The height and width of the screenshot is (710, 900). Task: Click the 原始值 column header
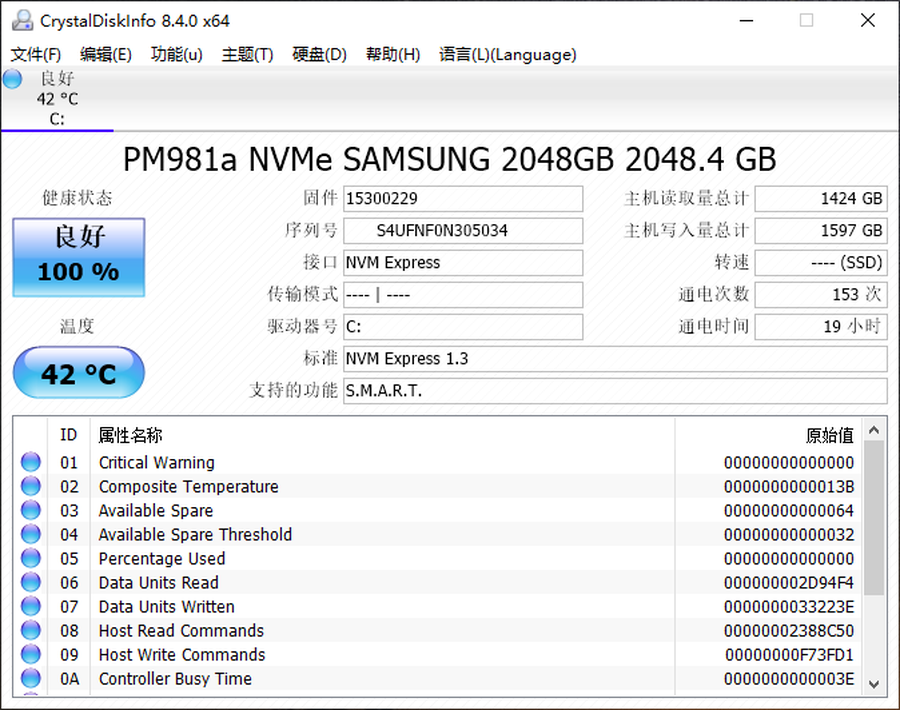coord(829,435)
